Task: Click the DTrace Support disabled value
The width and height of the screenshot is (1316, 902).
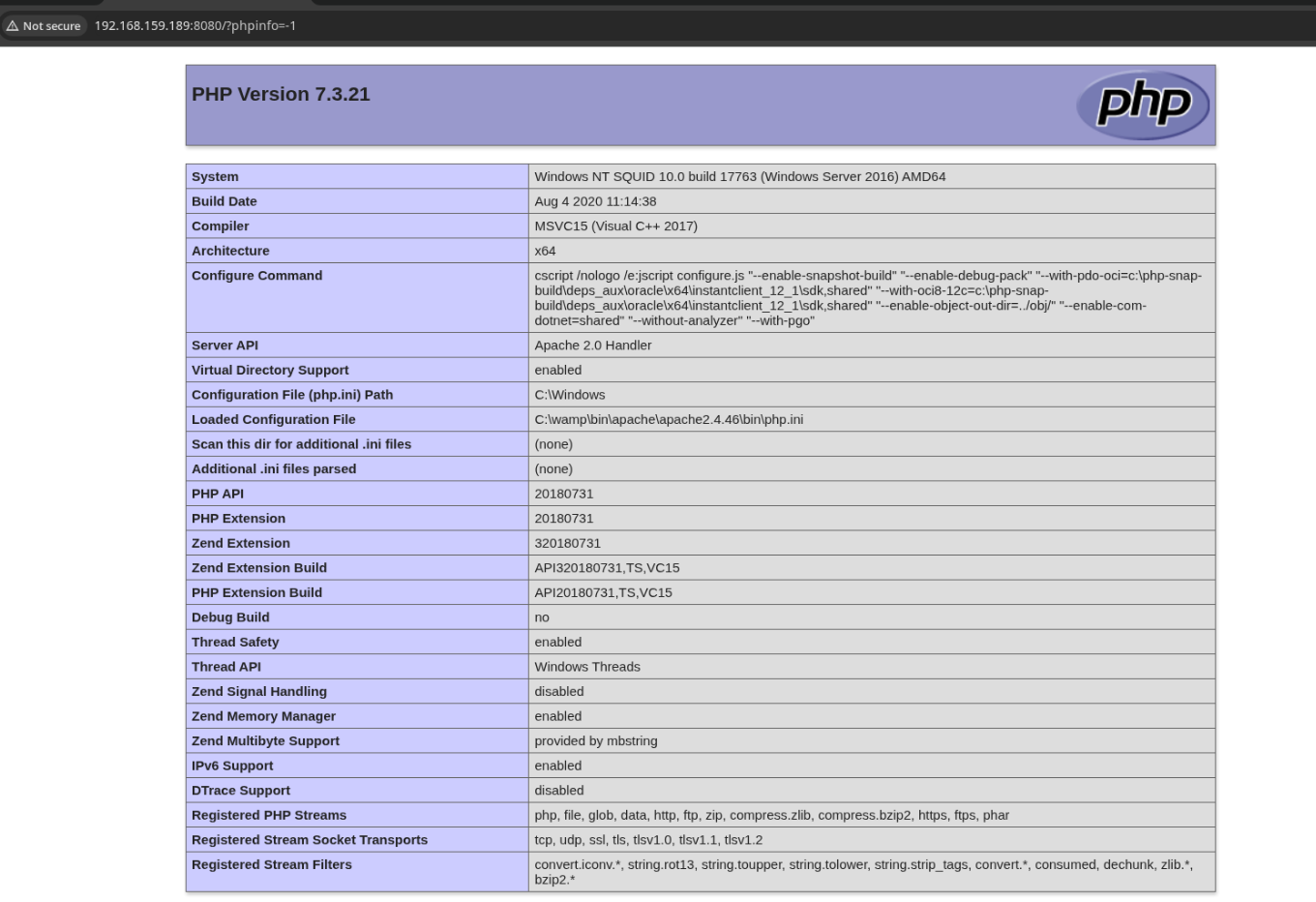Action: click(x=559, y=791)
